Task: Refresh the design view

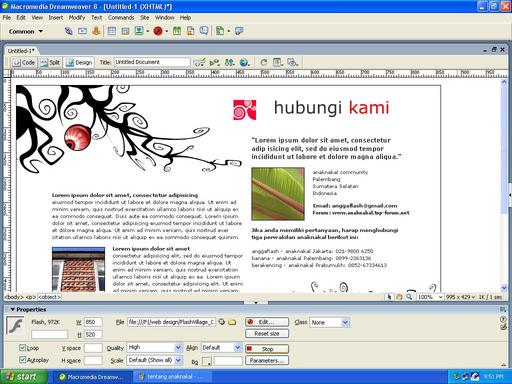Action: pyautogui.click(x=264, y=62)
